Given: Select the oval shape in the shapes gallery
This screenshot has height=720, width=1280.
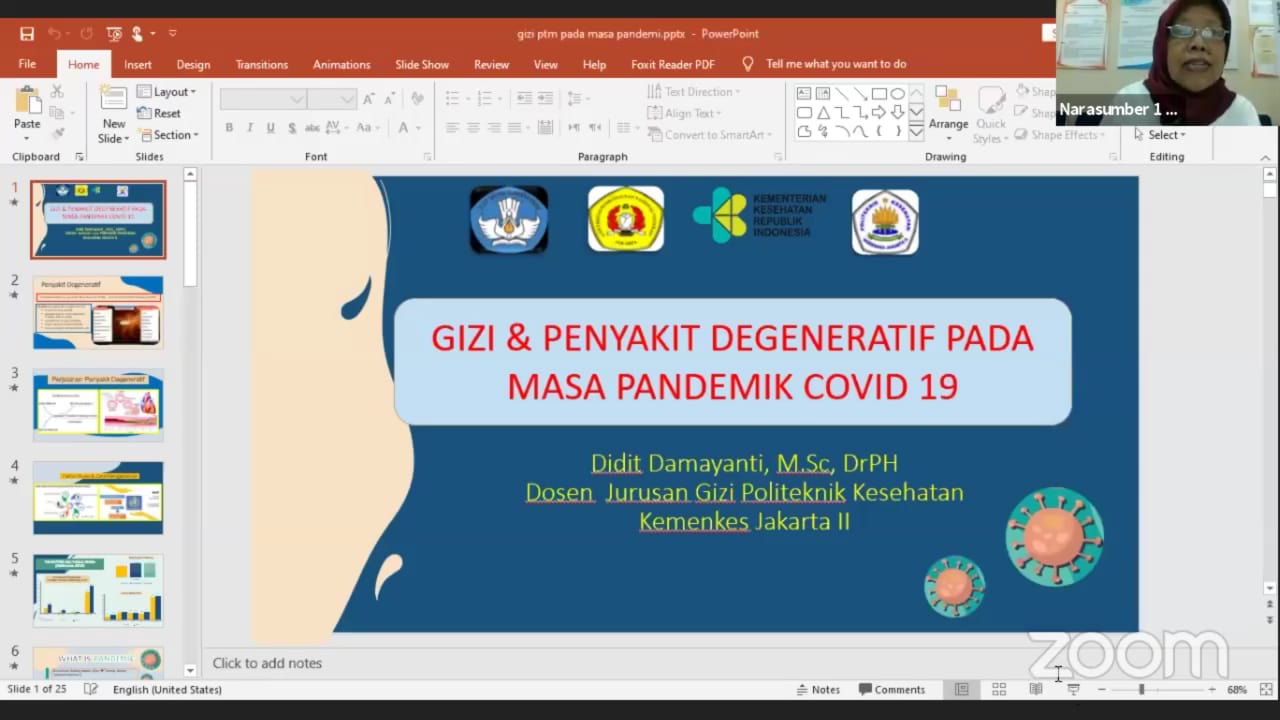Looking at the screenshot, I should tap(897, 94).
